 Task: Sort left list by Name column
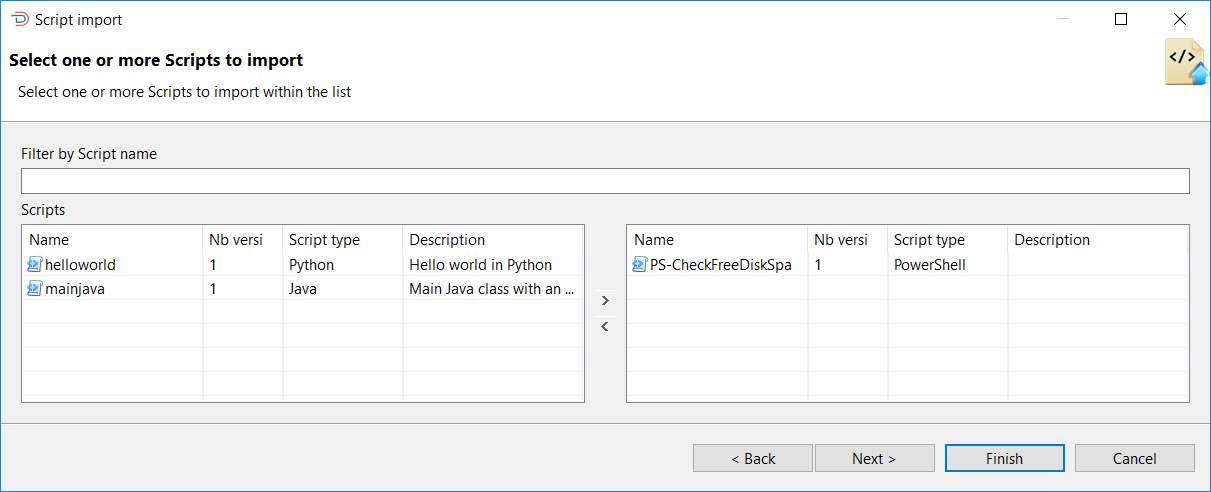[x=112, y=240]
